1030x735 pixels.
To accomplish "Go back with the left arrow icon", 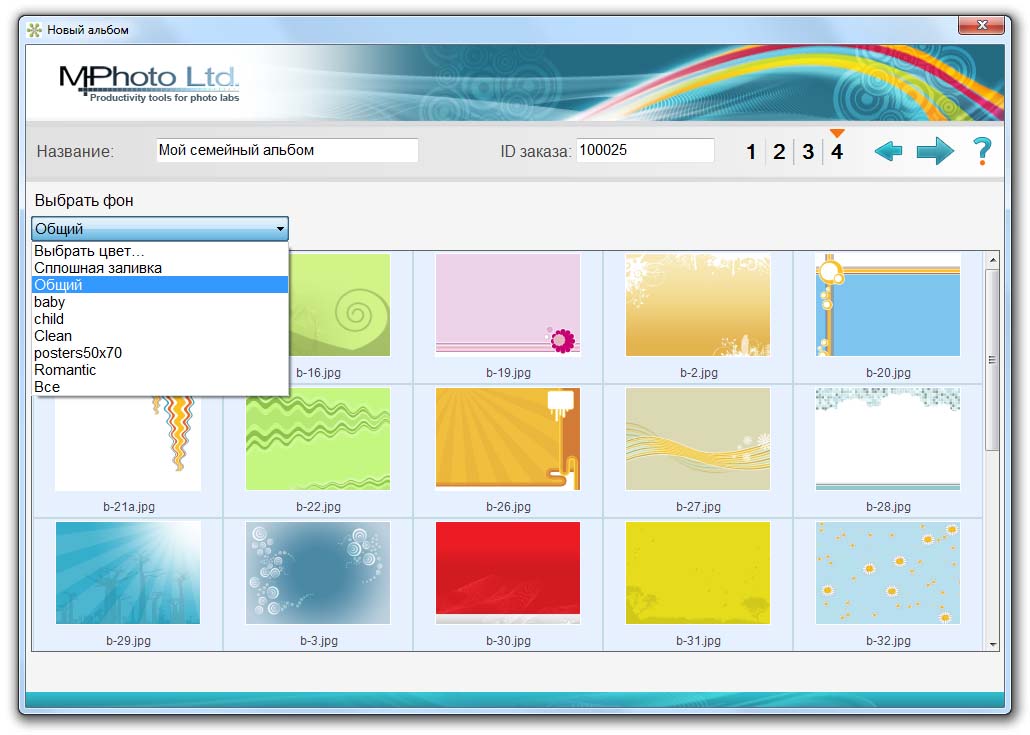I will (888, 152).
